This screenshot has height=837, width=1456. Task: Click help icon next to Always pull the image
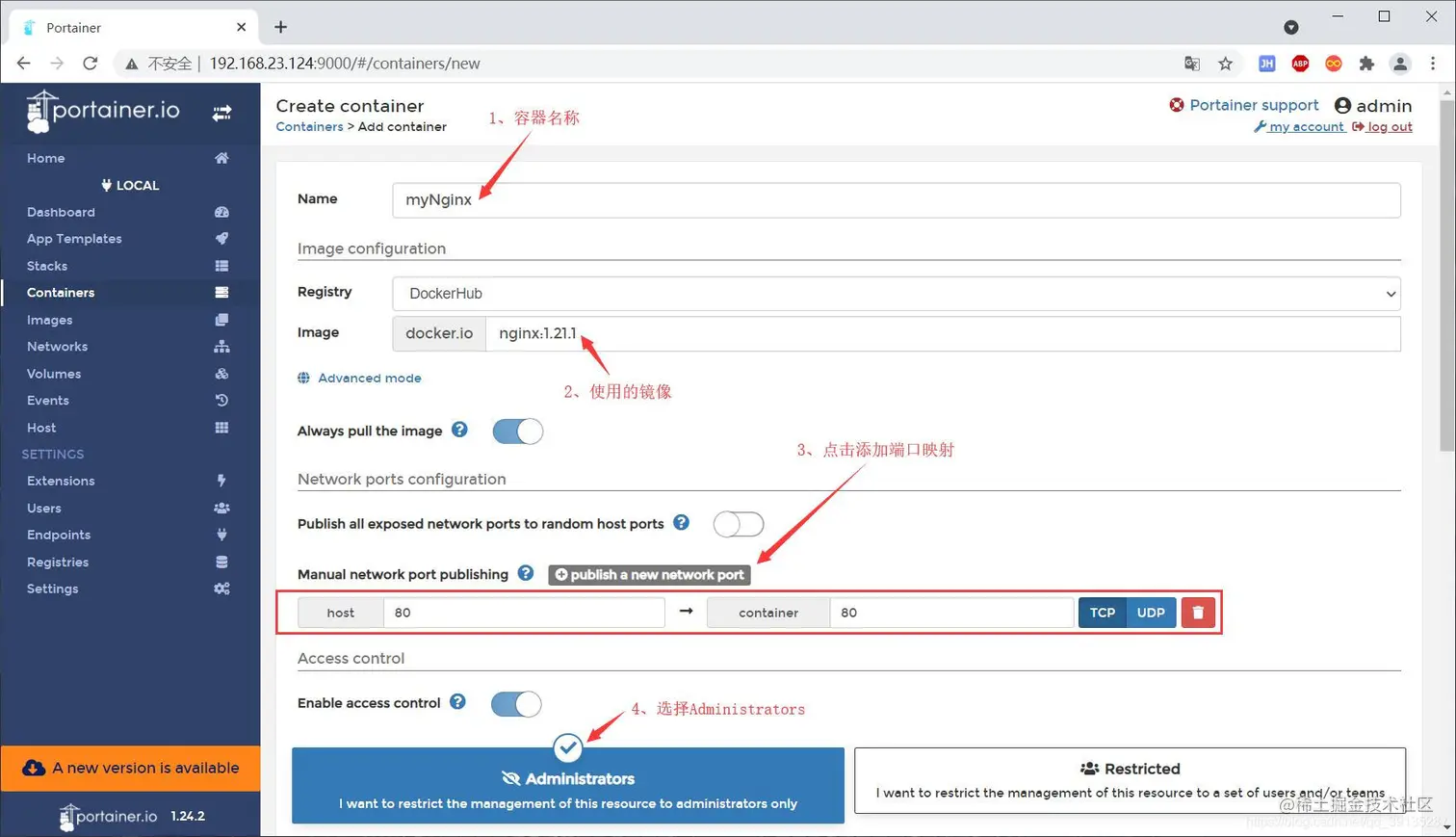(x=459, y=430)
